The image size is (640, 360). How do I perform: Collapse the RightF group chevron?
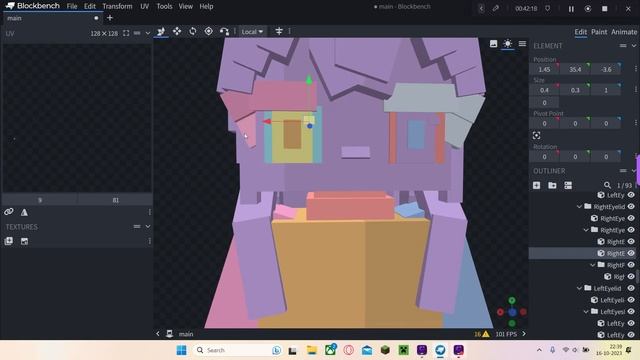point(593,265)
